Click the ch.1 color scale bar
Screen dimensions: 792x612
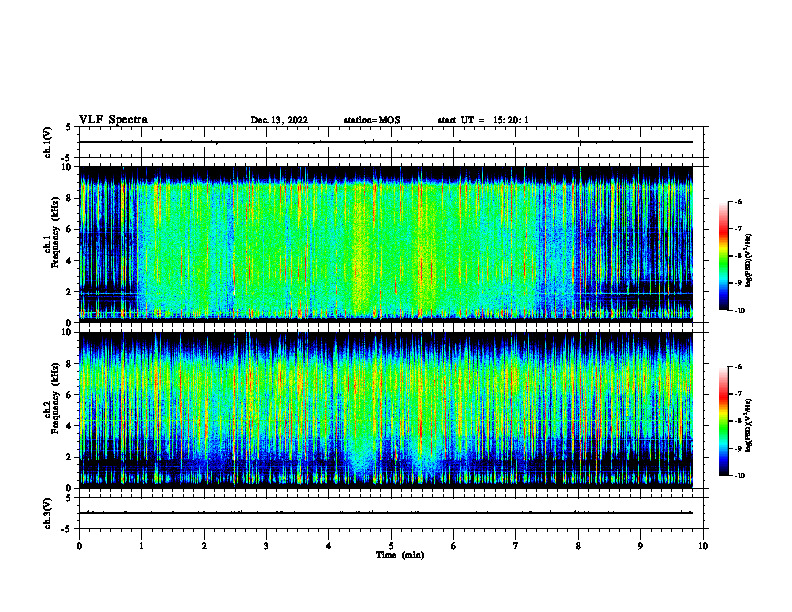point(723,256)
